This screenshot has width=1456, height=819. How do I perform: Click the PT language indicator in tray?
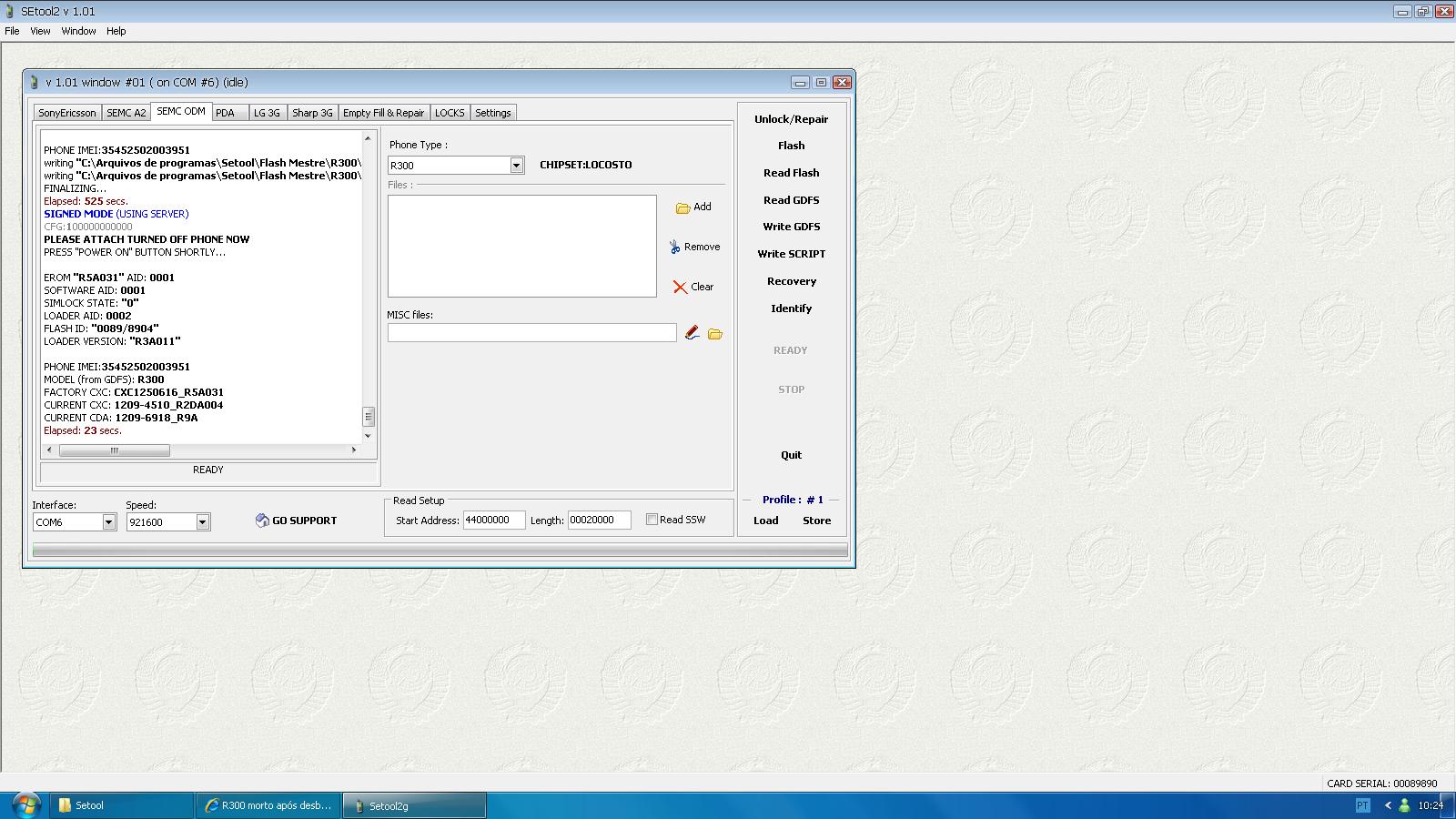coord(1362,805)
